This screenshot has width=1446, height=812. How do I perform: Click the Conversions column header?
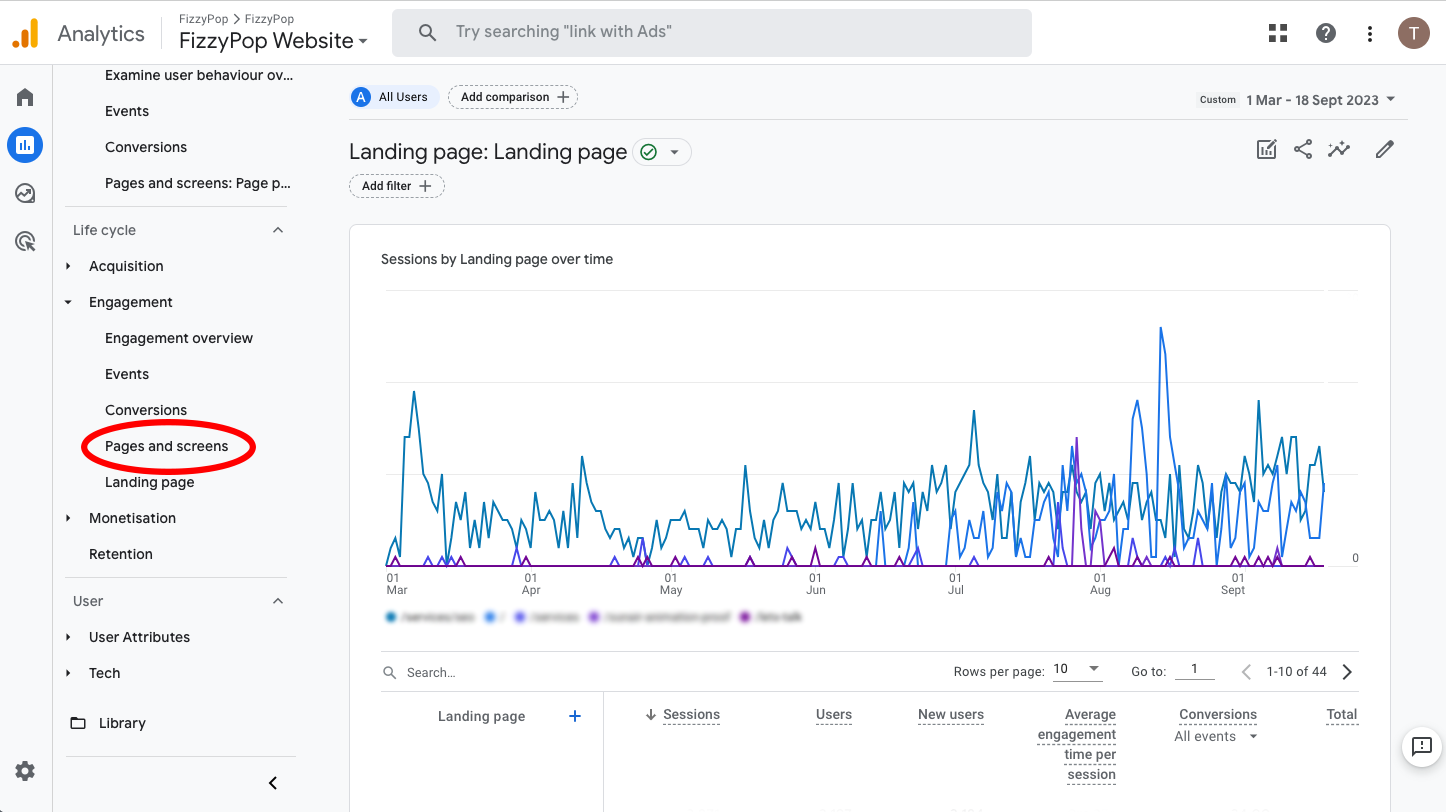click(x=1218, y=714)
